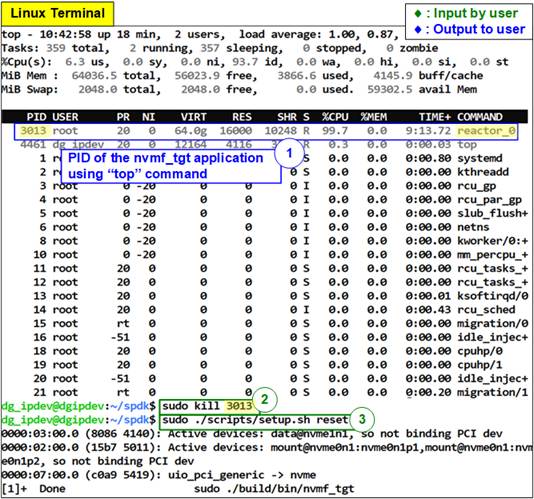This screenshot has width=534, height=499.
Task: Click the '0000:03:00.0 (8086 4140)' device address
Action: tap(78, 434)
